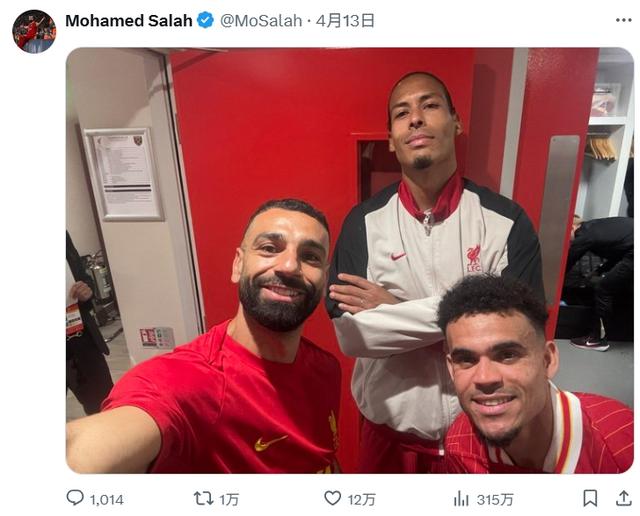This screenshot has width=640, height=516.
Task: Click the 1,014 replies count
Action: (107, 500)
